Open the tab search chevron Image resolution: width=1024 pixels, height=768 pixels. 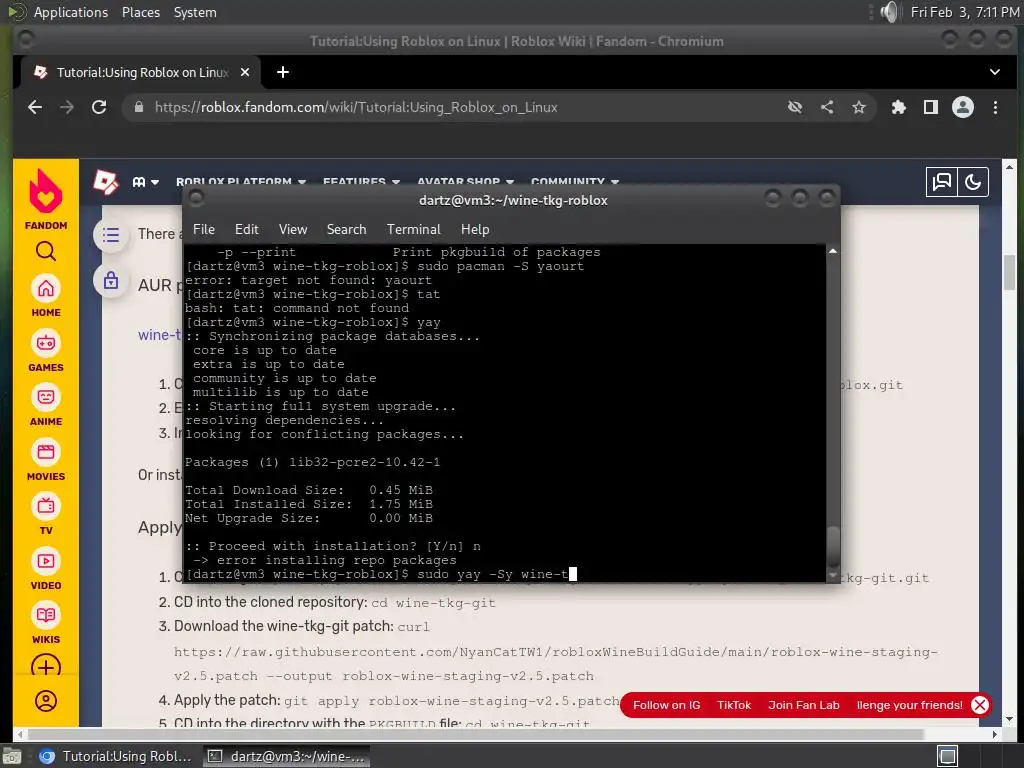point(995,72)
